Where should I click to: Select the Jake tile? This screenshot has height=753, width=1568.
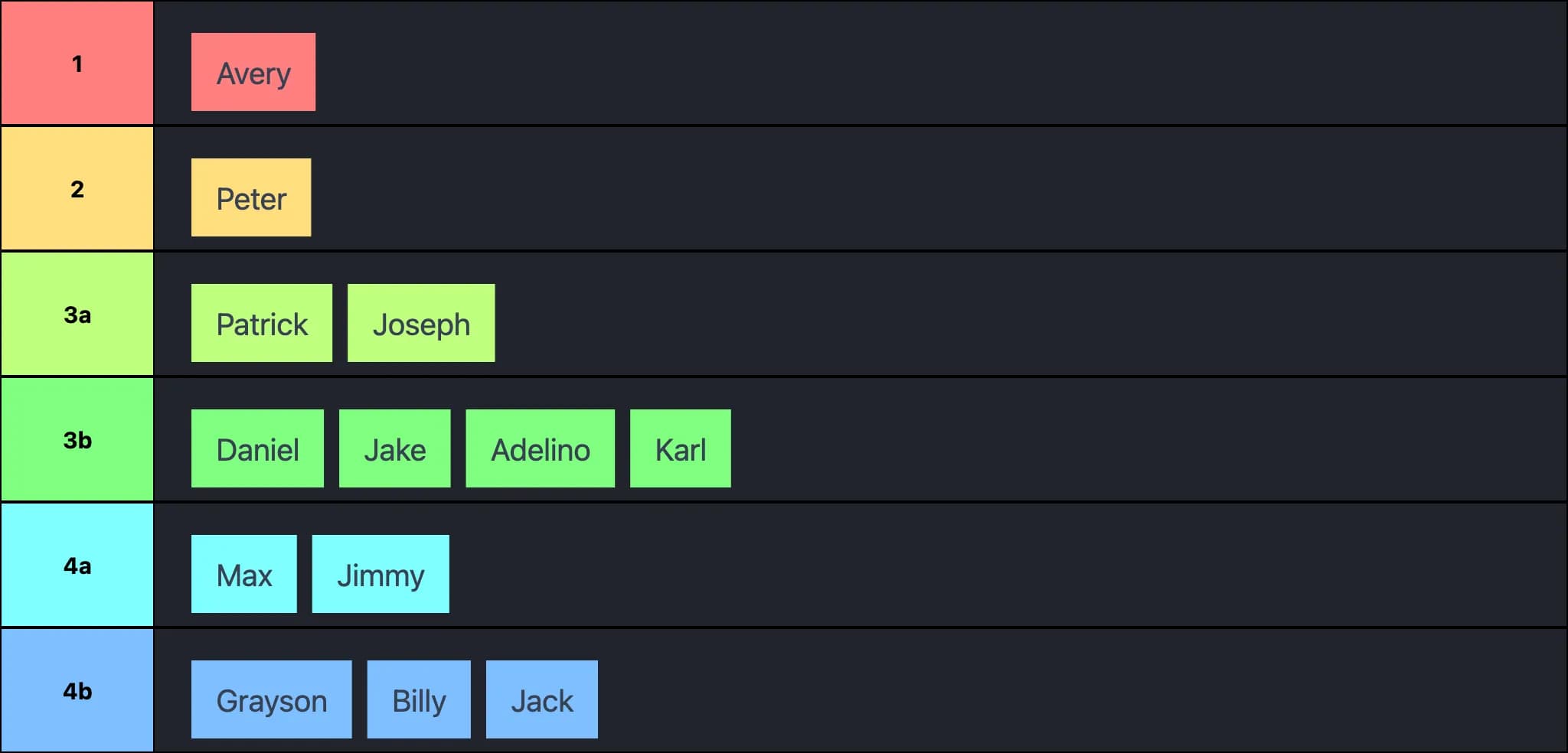tap(394, 448)
